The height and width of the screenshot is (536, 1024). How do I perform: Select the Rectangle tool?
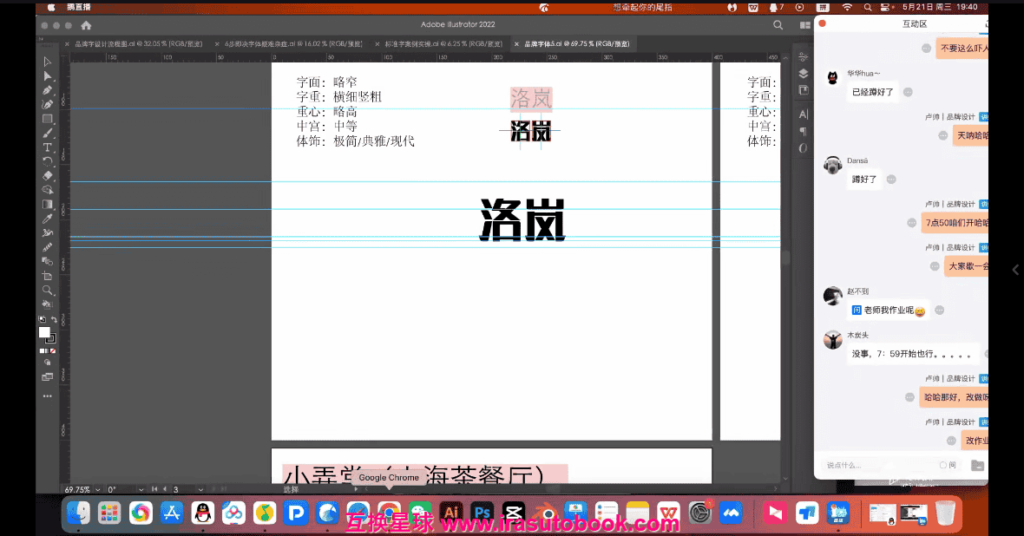47,119
